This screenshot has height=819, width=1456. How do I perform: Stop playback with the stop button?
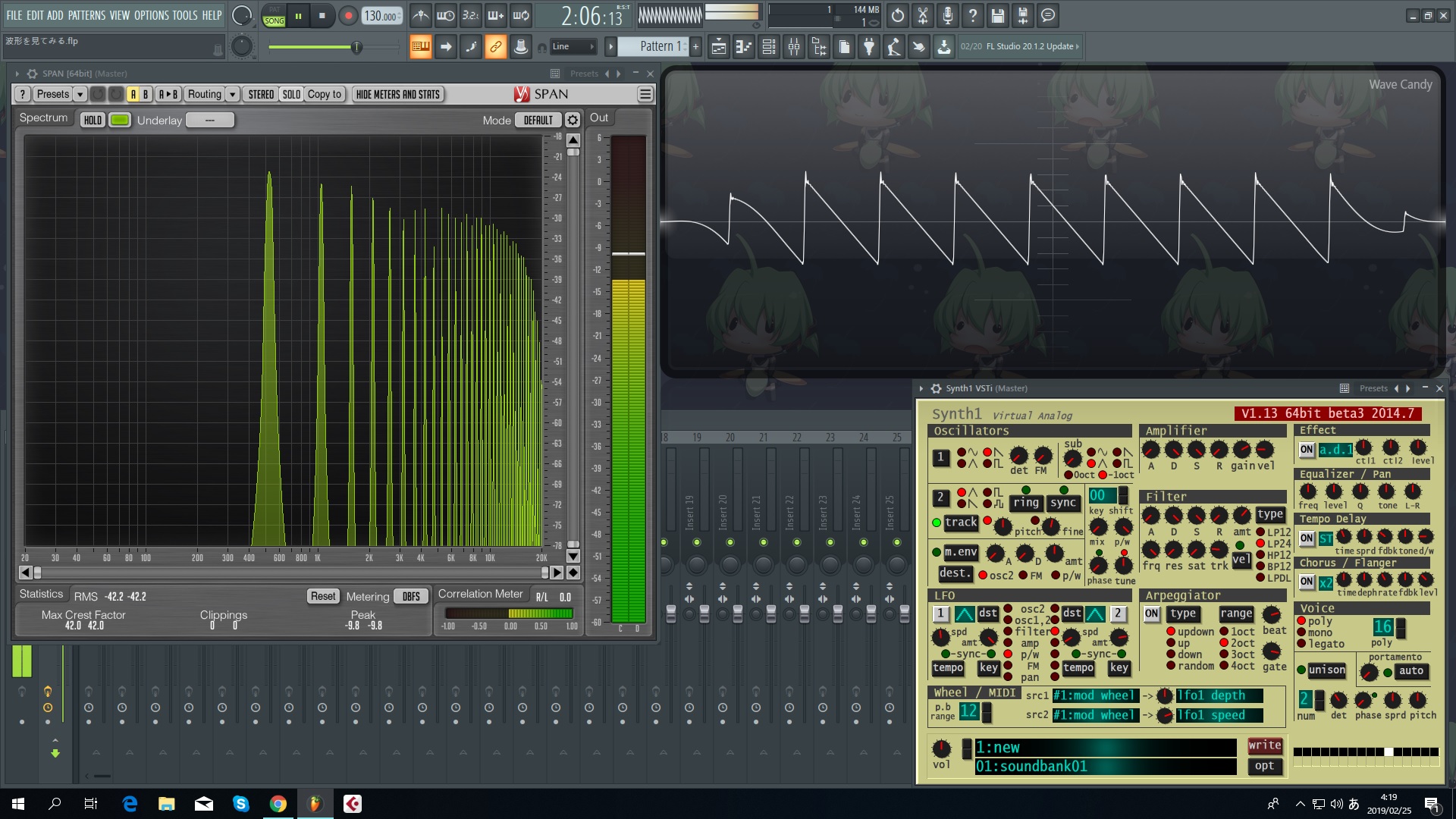coord(322,15)
